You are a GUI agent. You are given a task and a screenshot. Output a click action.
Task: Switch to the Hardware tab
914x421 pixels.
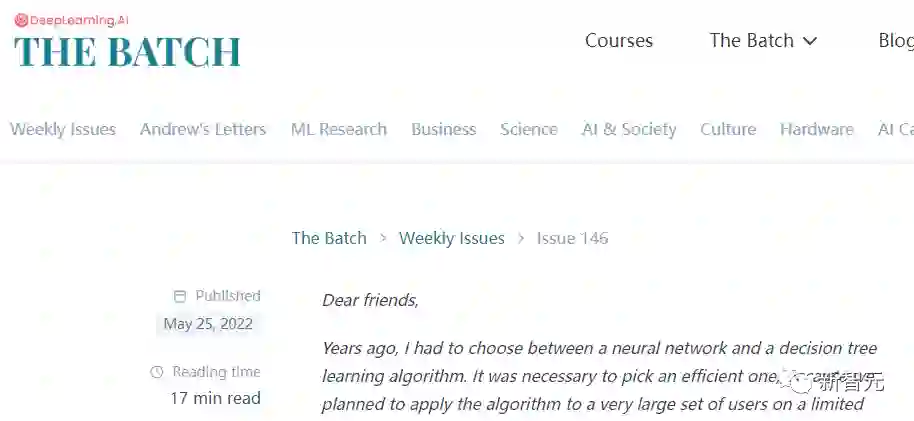817,129
